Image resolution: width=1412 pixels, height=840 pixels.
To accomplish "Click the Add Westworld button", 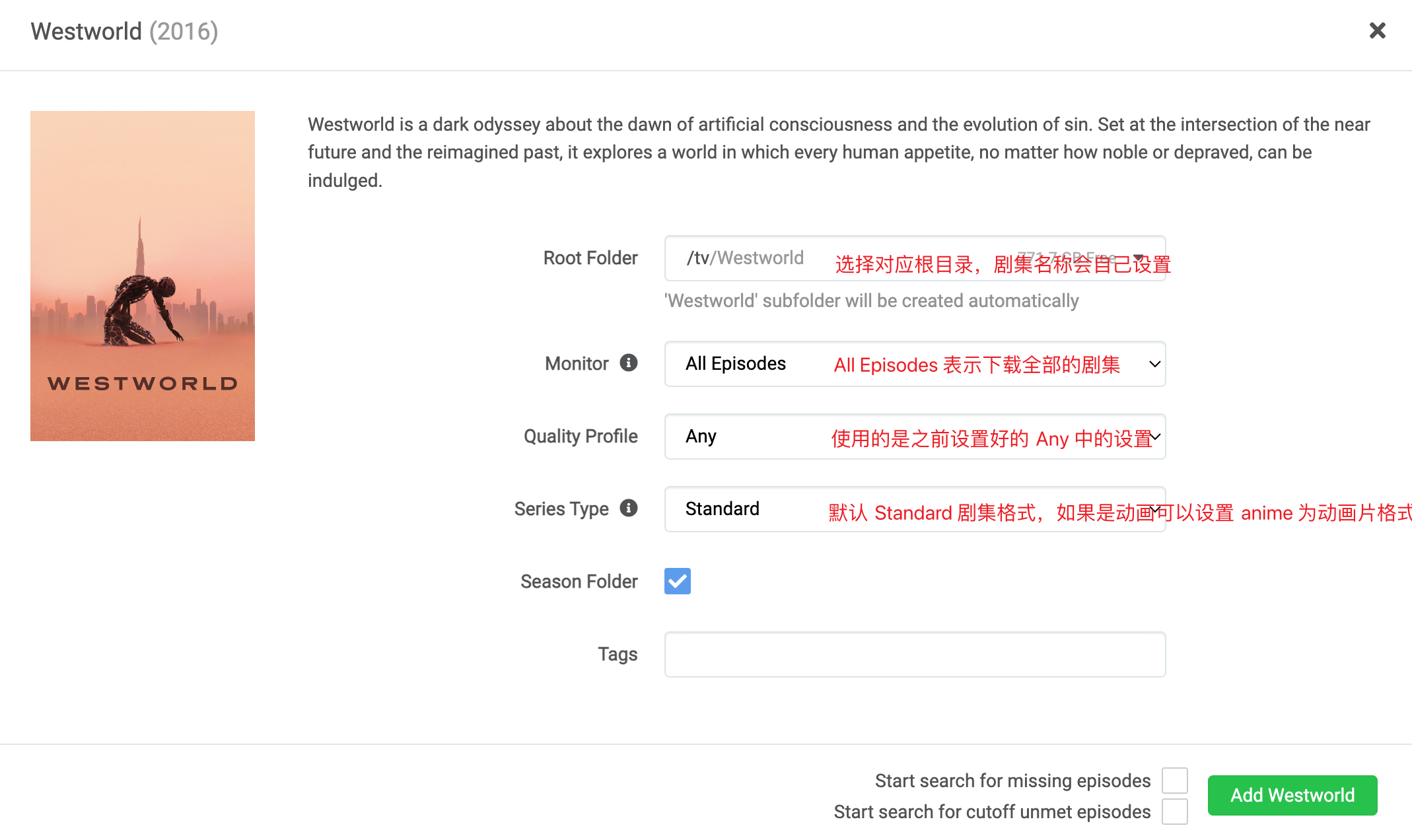I will coord(1292,795).
